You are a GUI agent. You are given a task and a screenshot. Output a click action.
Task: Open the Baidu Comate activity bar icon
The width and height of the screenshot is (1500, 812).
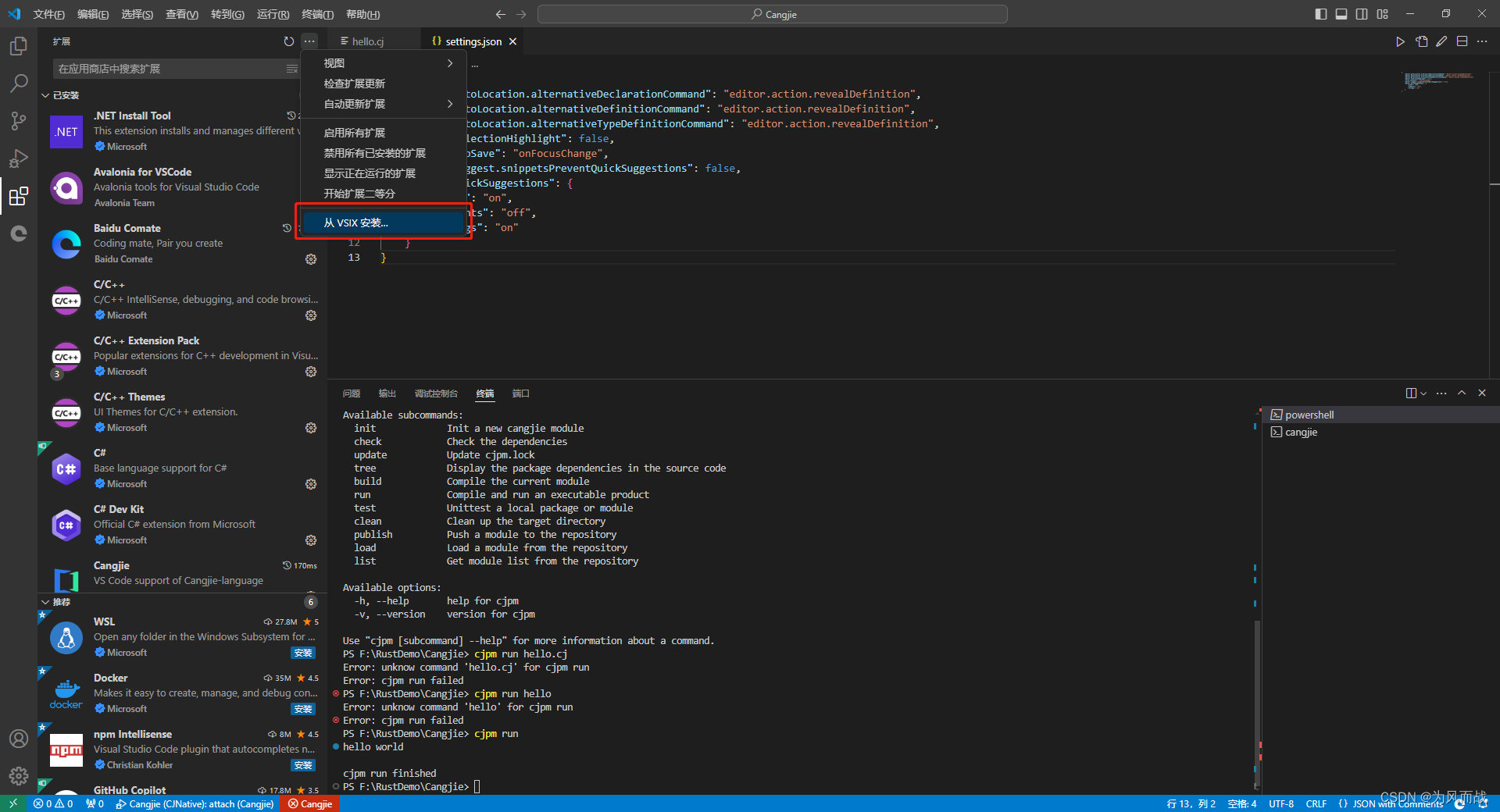coord(19,233)
